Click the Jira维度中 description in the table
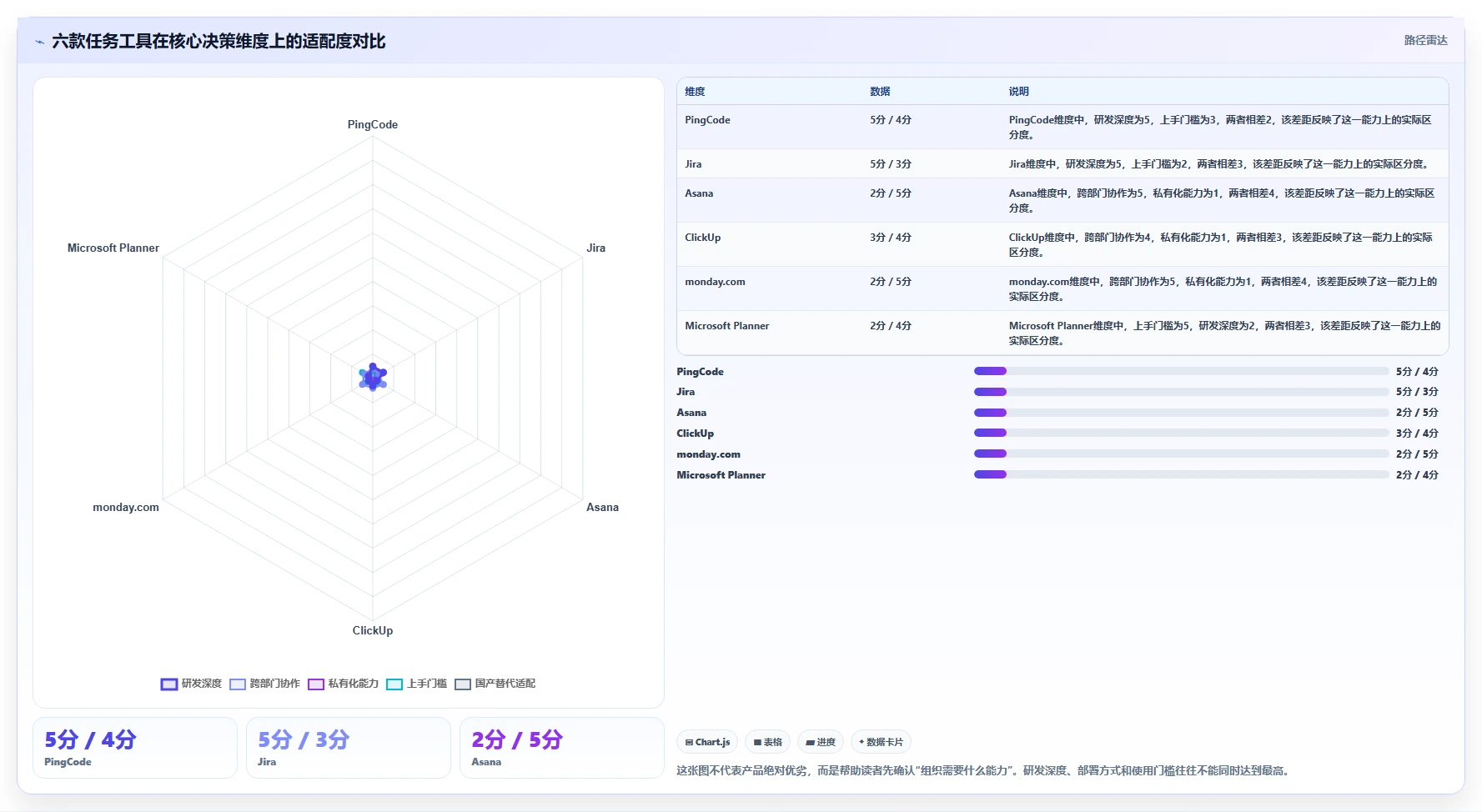 (x=1220, y=164)
